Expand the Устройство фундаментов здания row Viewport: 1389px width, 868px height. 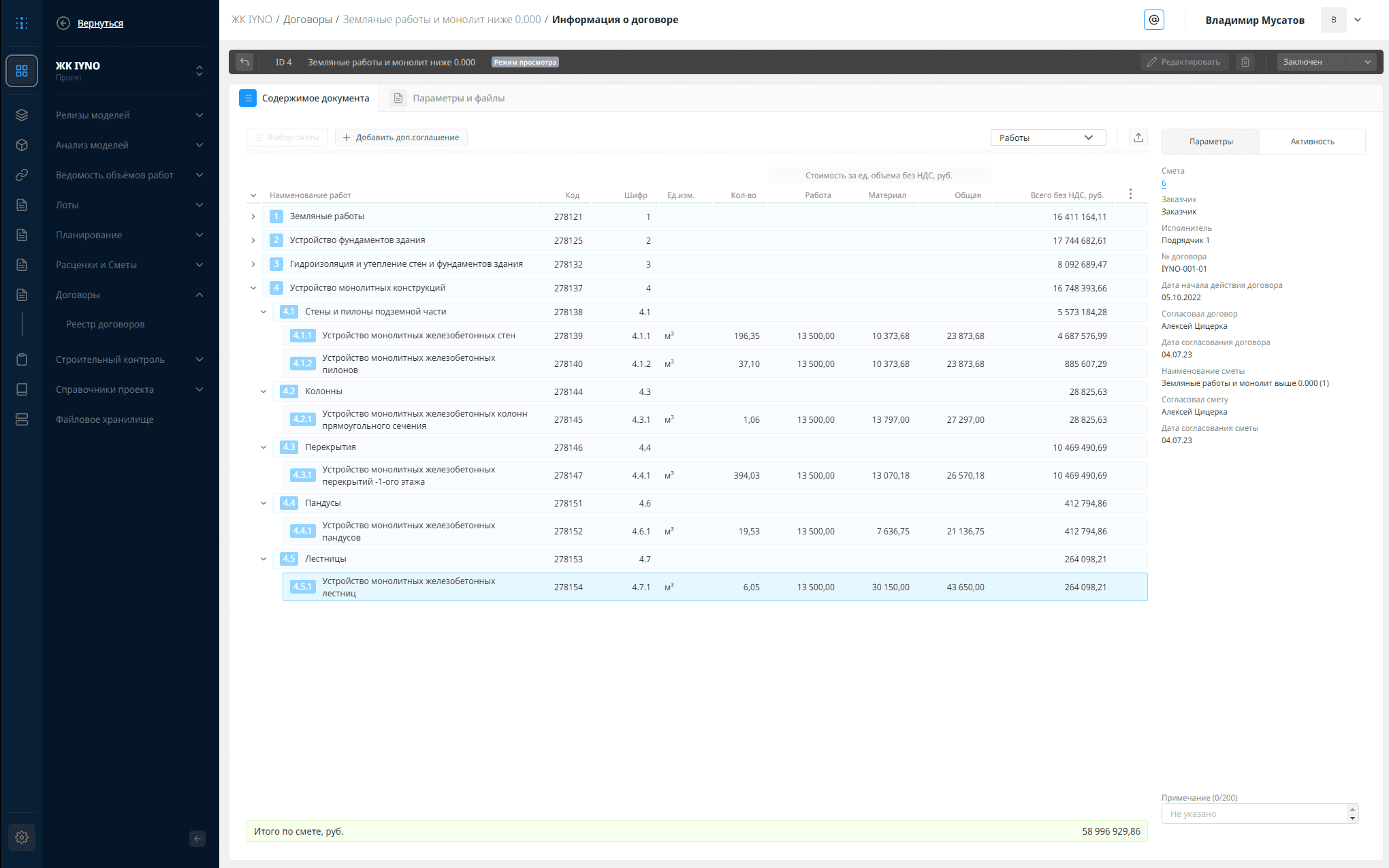click(253, 240)
